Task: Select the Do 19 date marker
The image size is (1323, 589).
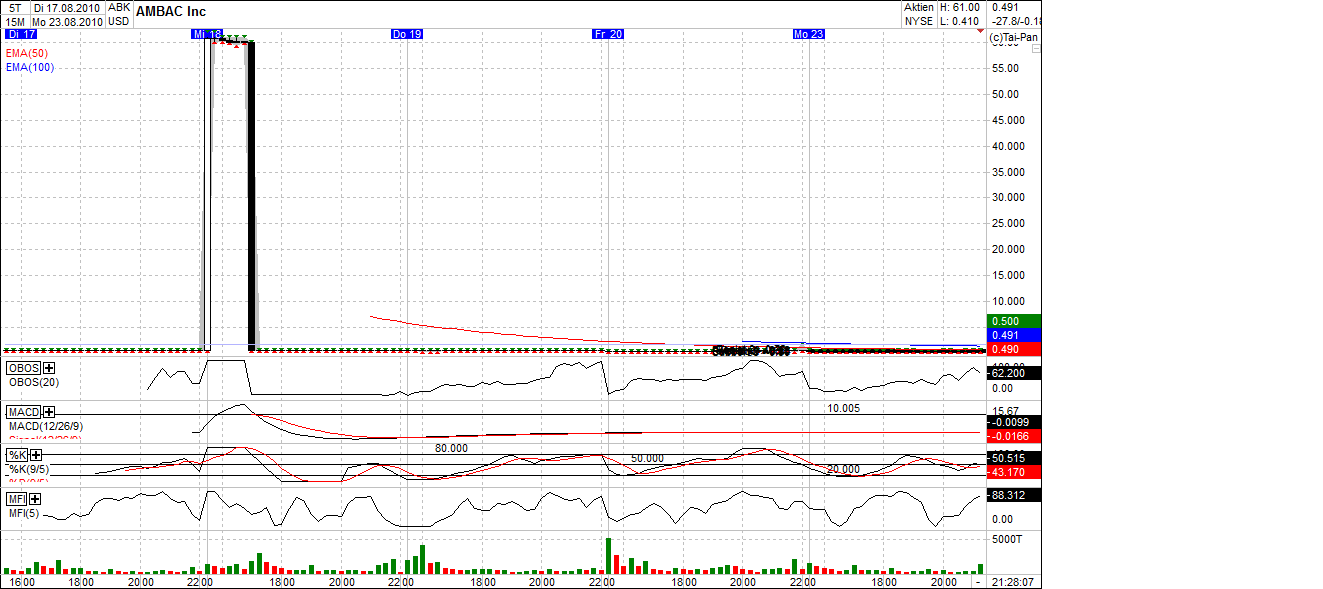Action: coord(407,34)
